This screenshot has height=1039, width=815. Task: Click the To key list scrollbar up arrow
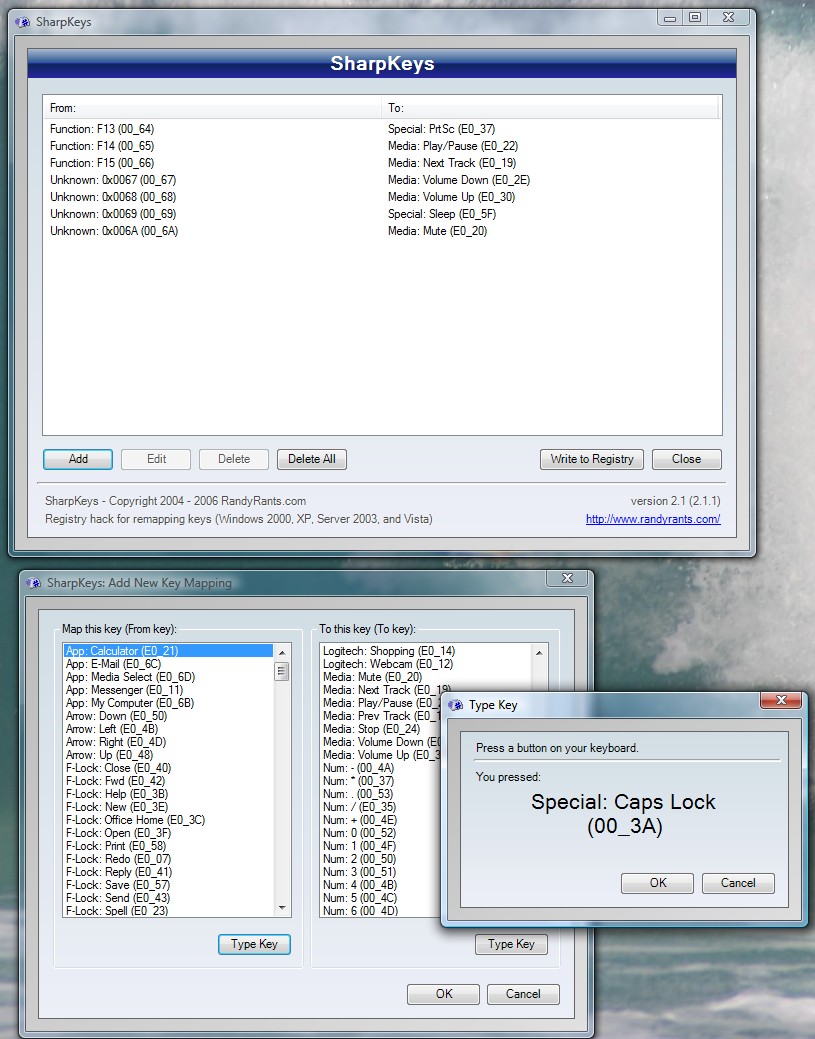[x=539, y=653]
